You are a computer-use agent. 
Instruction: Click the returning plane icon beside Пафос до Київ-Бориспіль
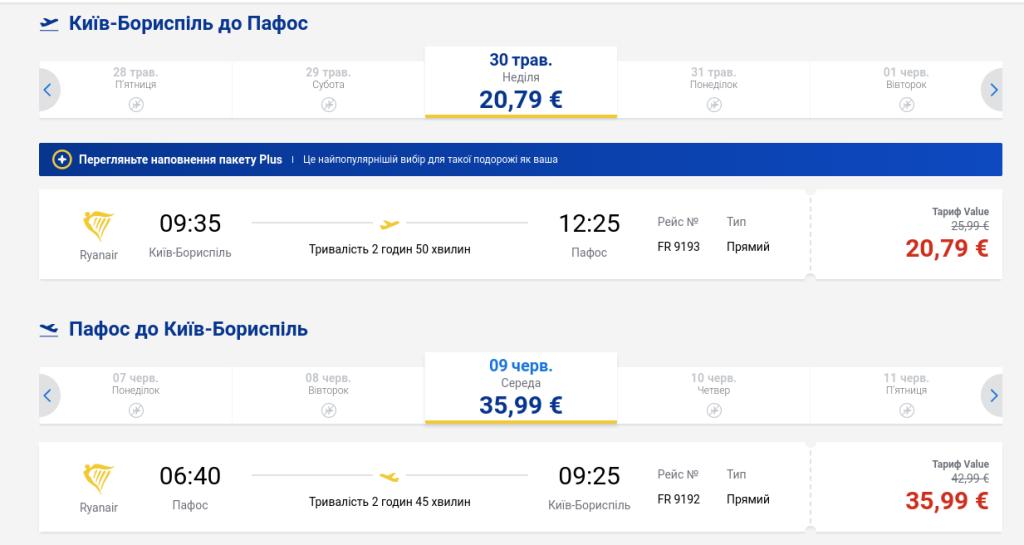pos(49,328)
